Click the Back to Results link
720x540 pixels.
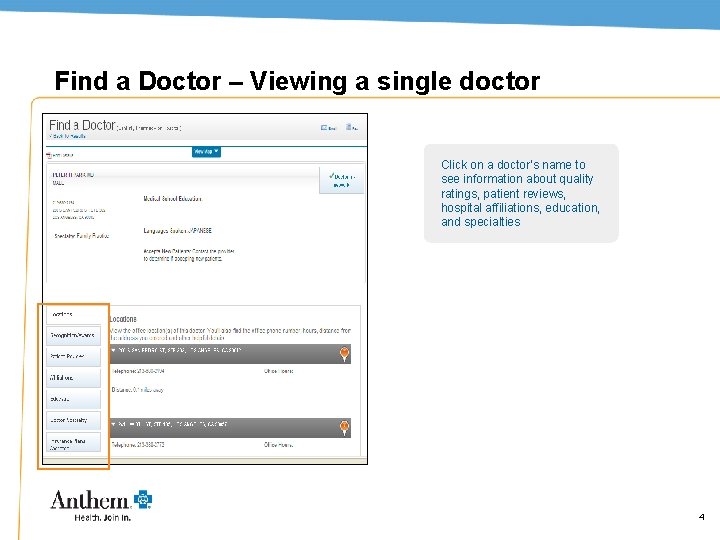tap(68, 136)
